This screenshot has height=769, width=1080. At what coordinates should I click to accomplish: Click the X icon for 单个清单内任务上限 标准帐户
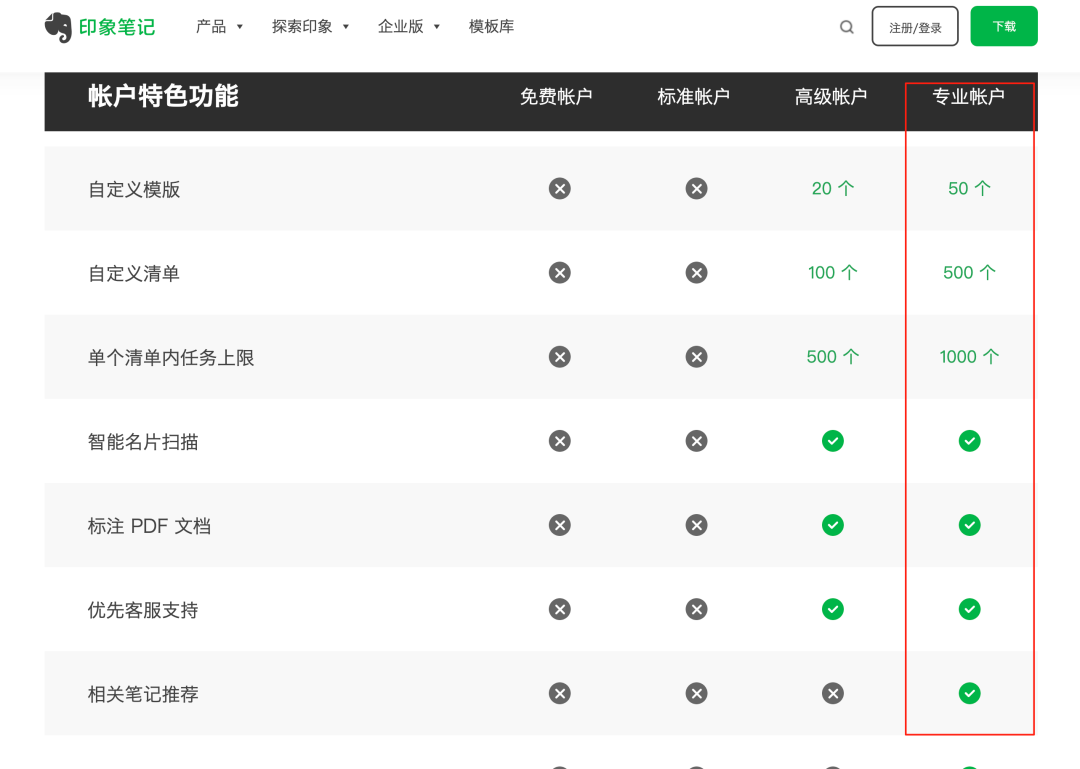[696, 356]
